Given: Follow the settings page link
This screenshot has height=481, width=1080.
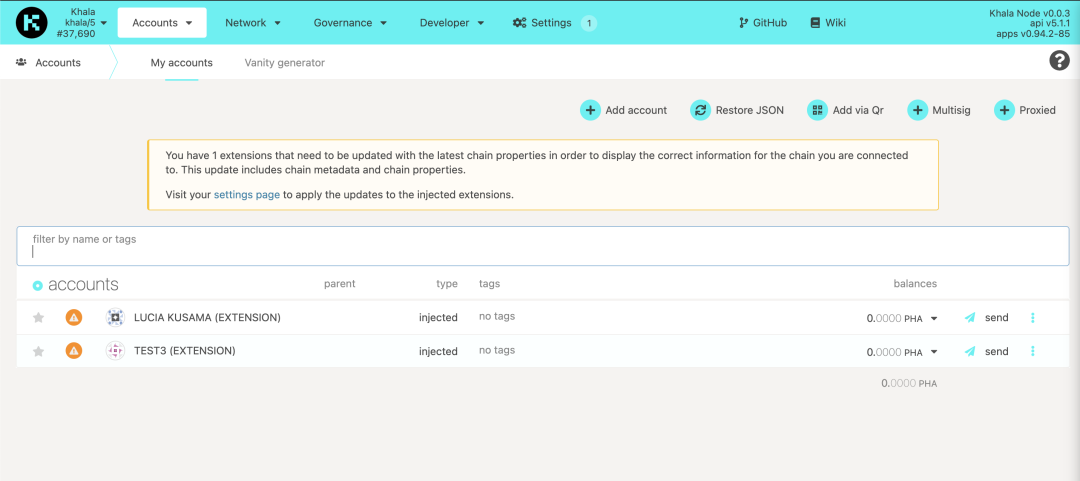Looking at the screenshot, I should (x=246, y=194).
